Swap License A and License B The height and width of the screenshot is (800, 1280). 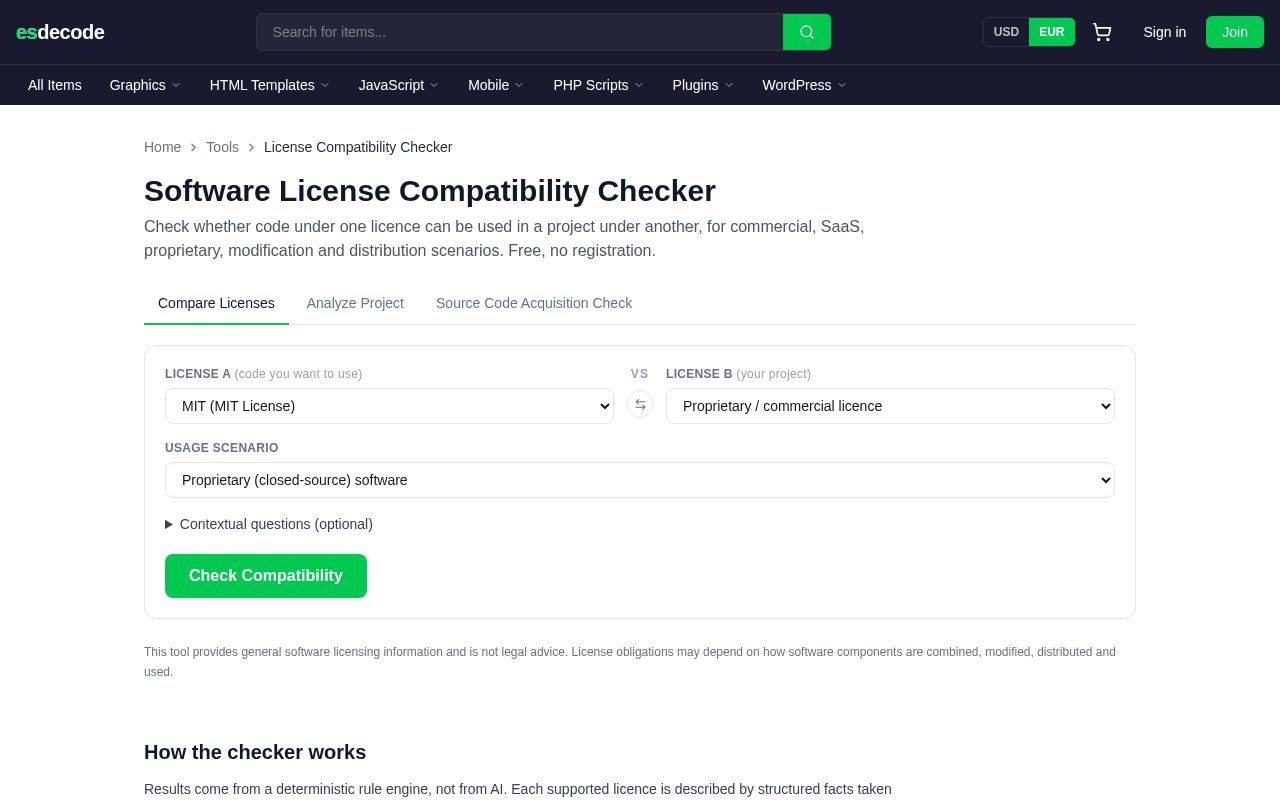pos(640,404)
